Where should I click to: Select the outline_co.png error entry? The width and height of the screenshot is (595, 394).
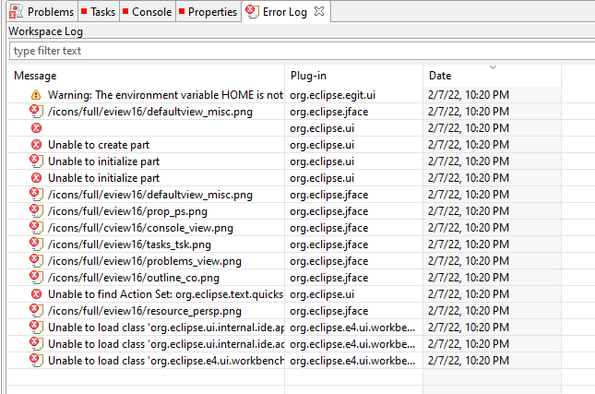(x=134, y=278)
